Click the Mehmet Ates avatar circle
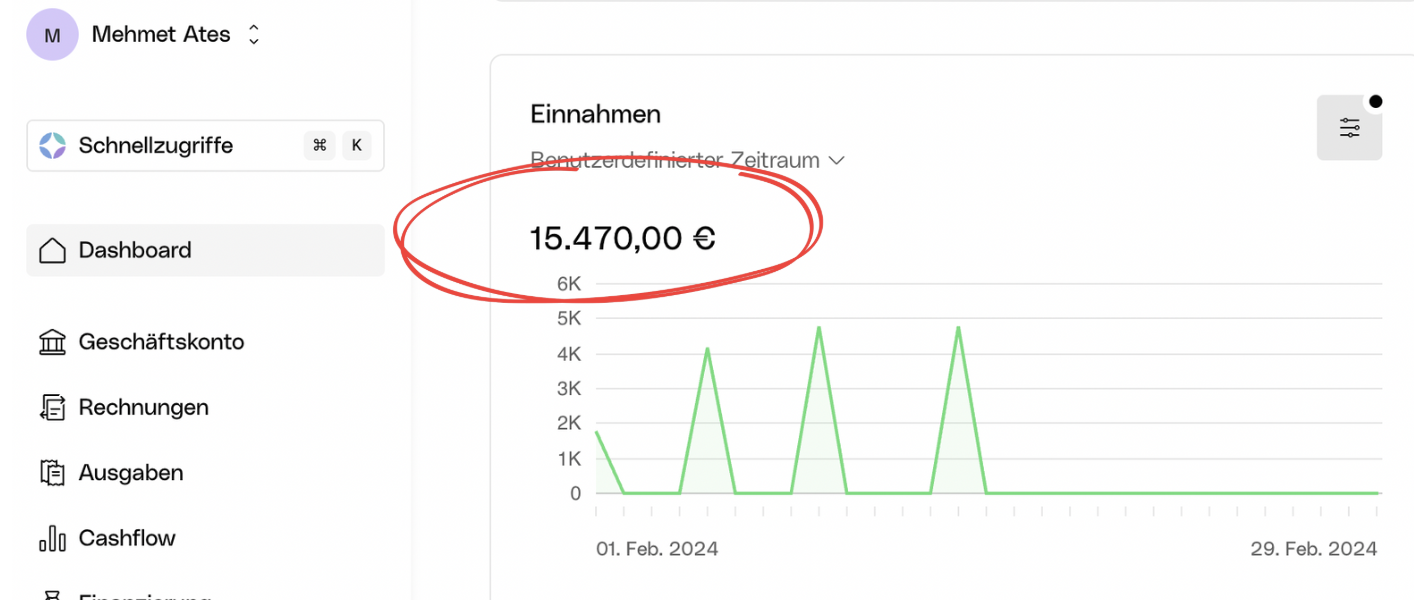 tap(52, 34)
